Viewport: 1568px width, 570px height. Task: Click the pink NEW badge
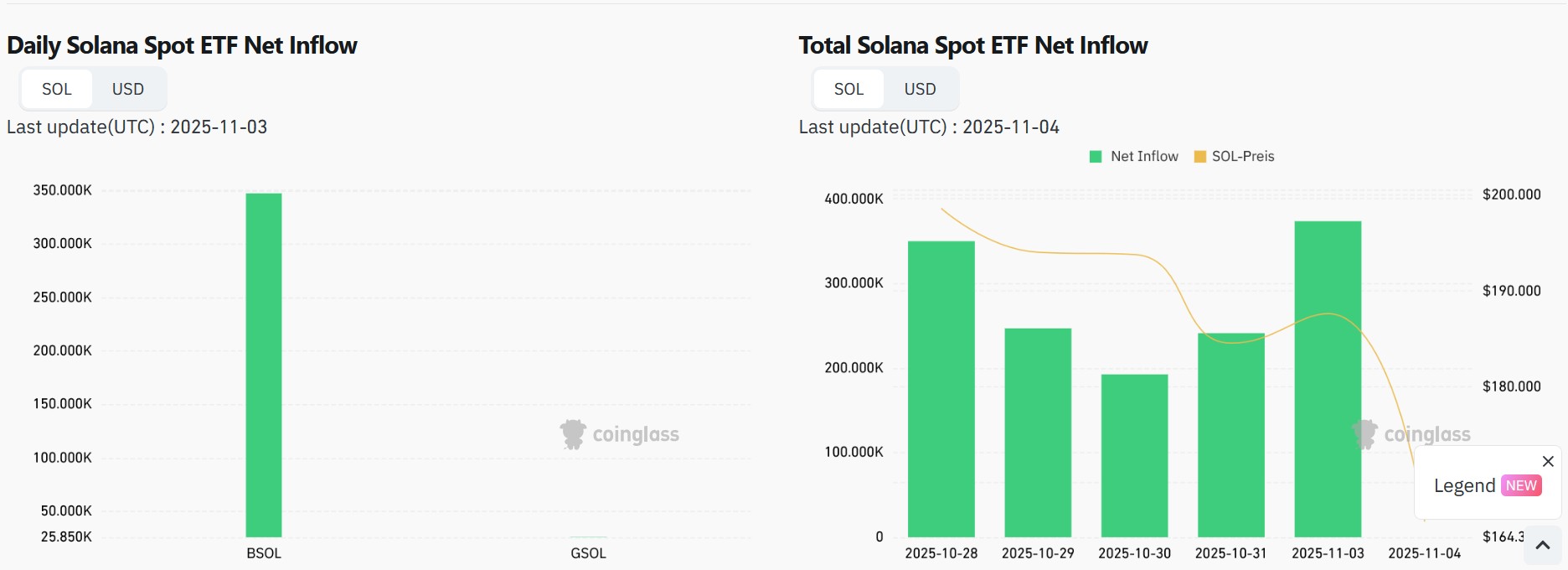point(1521,486)
